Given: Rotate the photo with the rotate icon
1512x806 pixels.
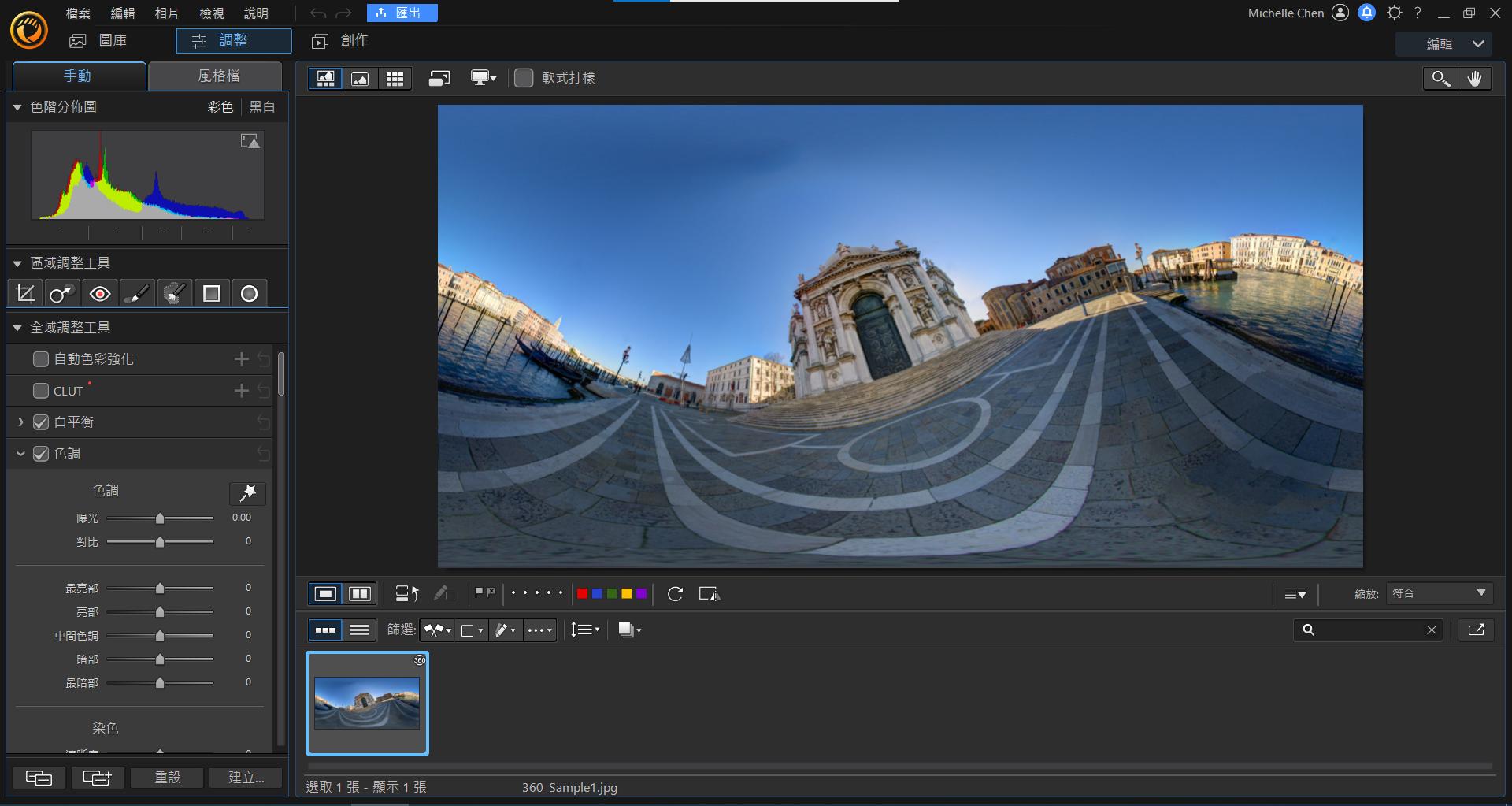Looking at the screenshot, I should point(675,594).
